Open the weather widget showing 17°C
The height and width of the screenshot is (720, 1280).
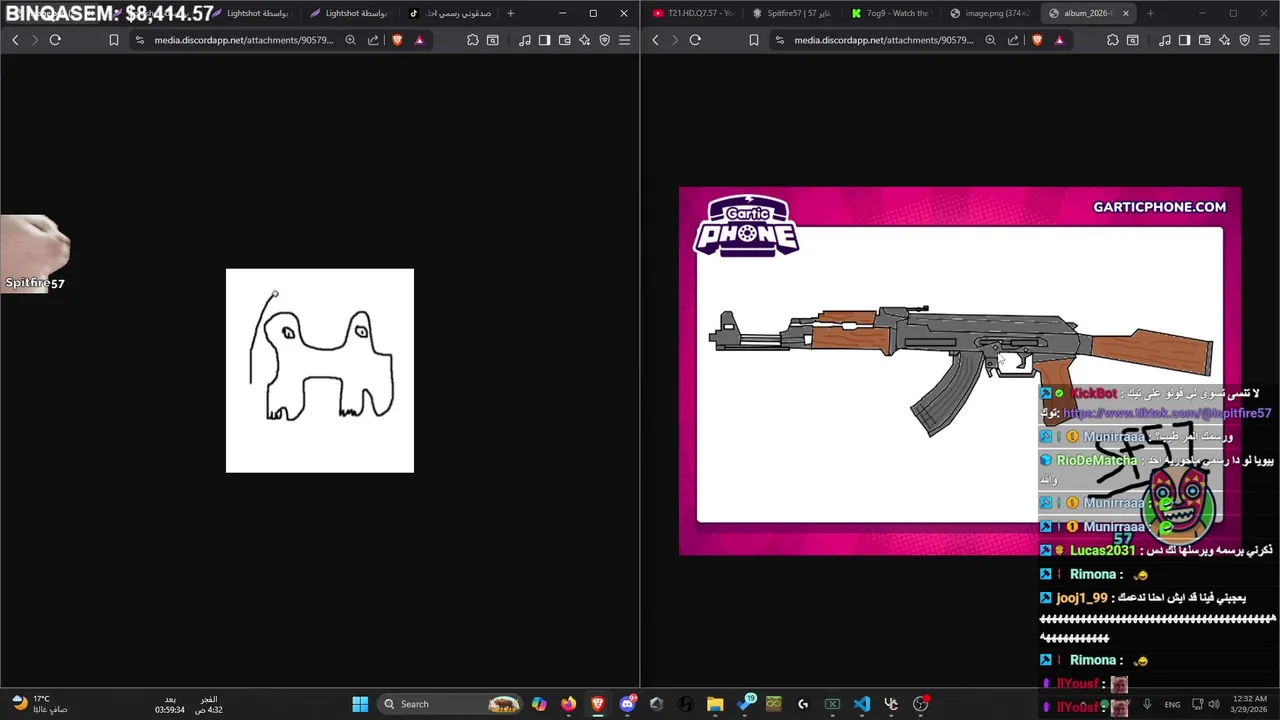coord(40,704)
